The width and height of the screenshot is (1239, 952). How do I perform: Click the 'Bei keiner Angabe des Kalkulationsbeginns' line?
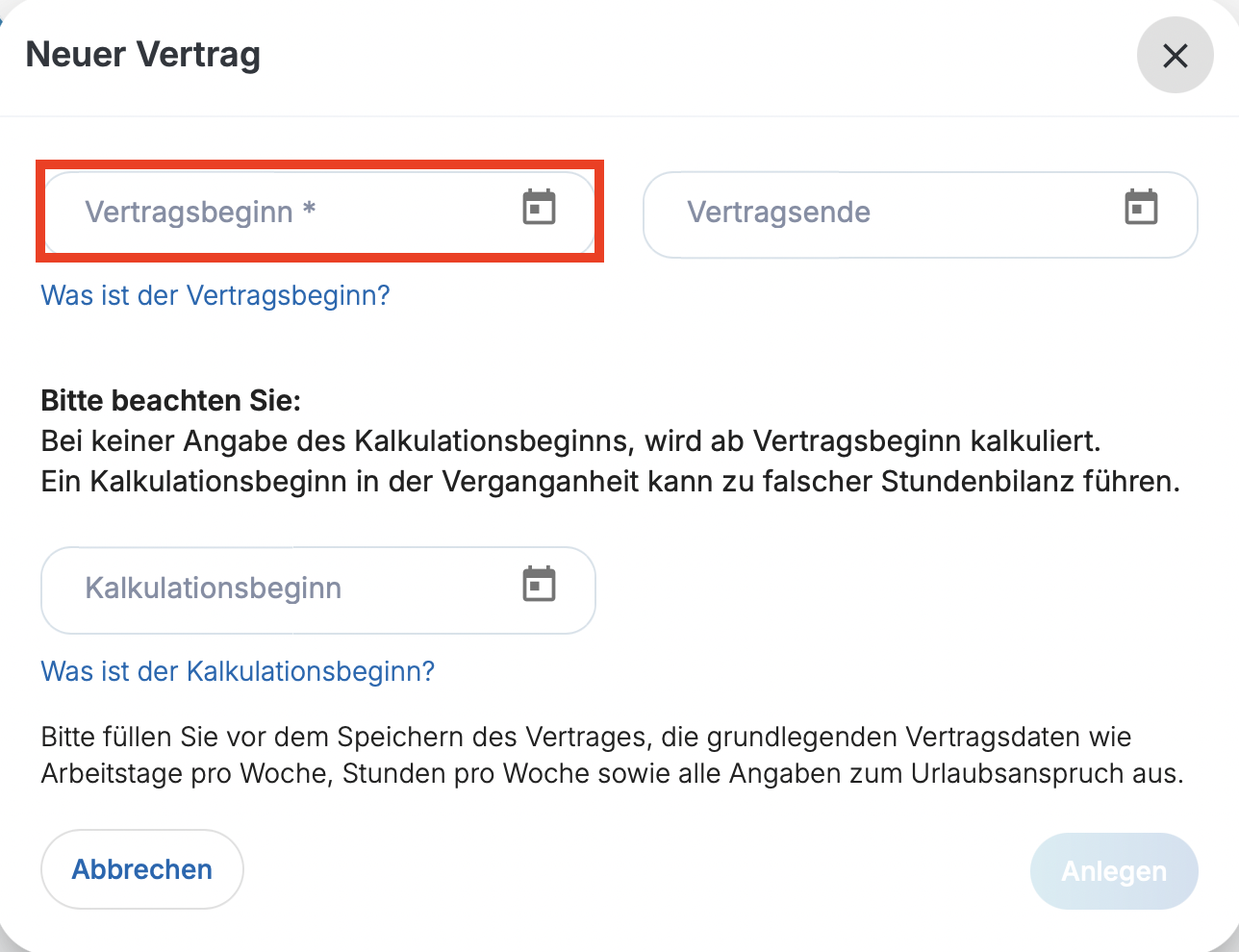tap(570, 441)
